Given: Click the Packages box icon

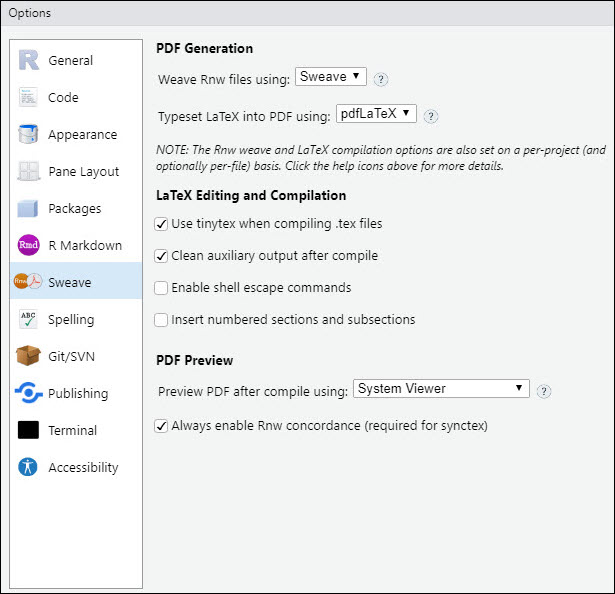Looking at the screenshot, I should (29, 208).
